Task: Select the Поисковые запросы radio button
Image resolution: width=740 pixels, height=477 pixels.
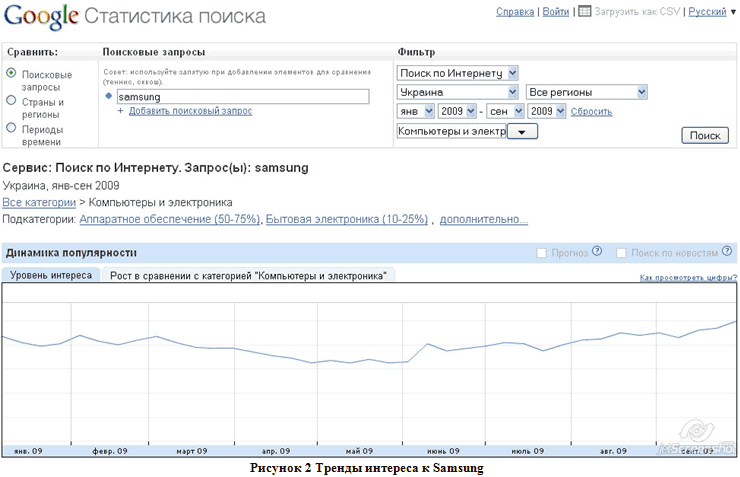Action: [x=11, y=73]
